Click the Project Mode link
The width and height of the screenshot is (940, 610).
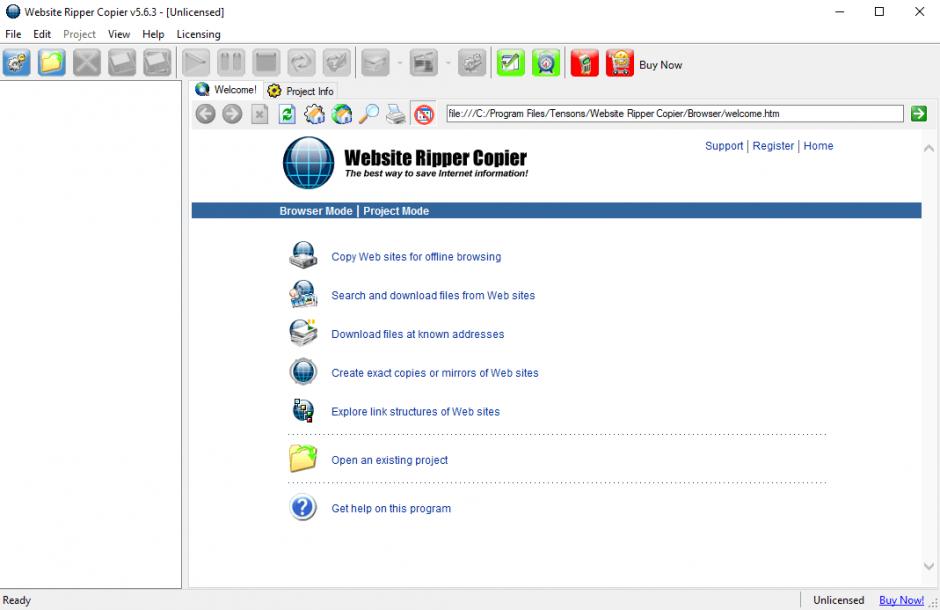[x=396, y=211]
